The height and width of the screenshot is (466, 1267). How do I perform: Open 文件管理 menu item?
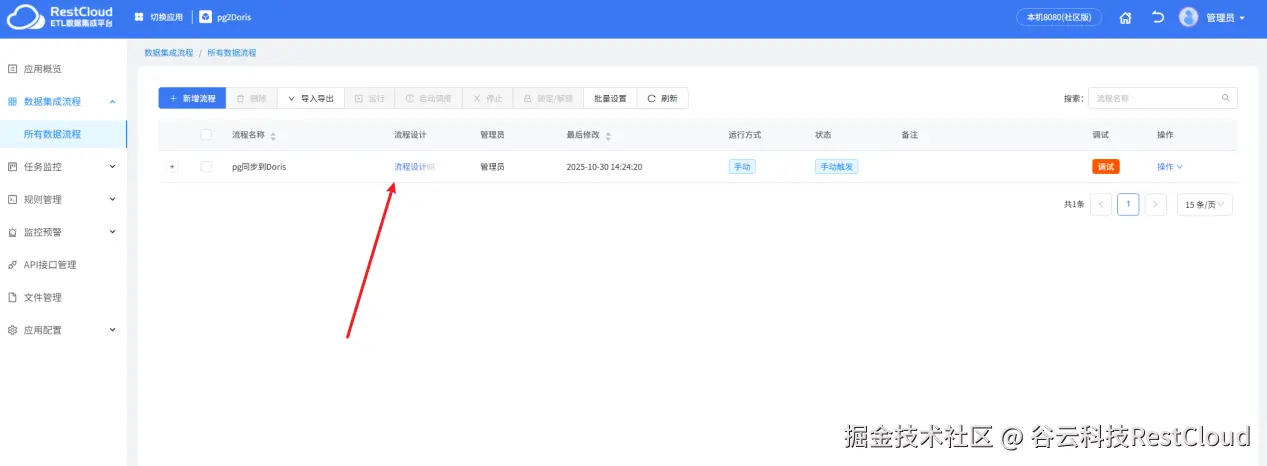tap(42, 297)
